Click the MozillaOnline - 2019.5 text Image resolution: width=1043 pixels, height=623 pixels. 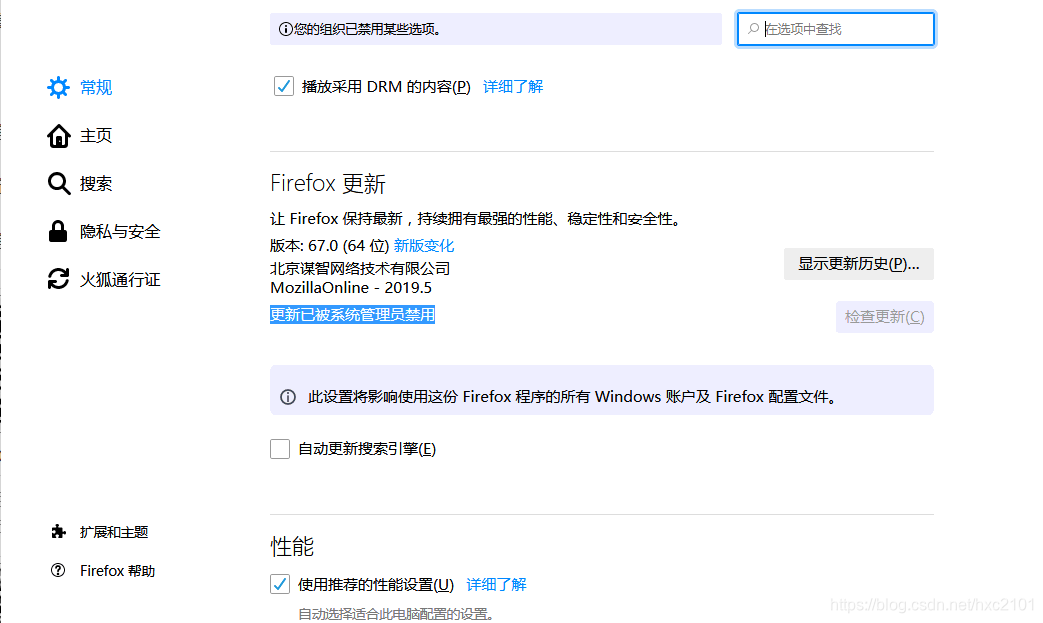[351, 288]
